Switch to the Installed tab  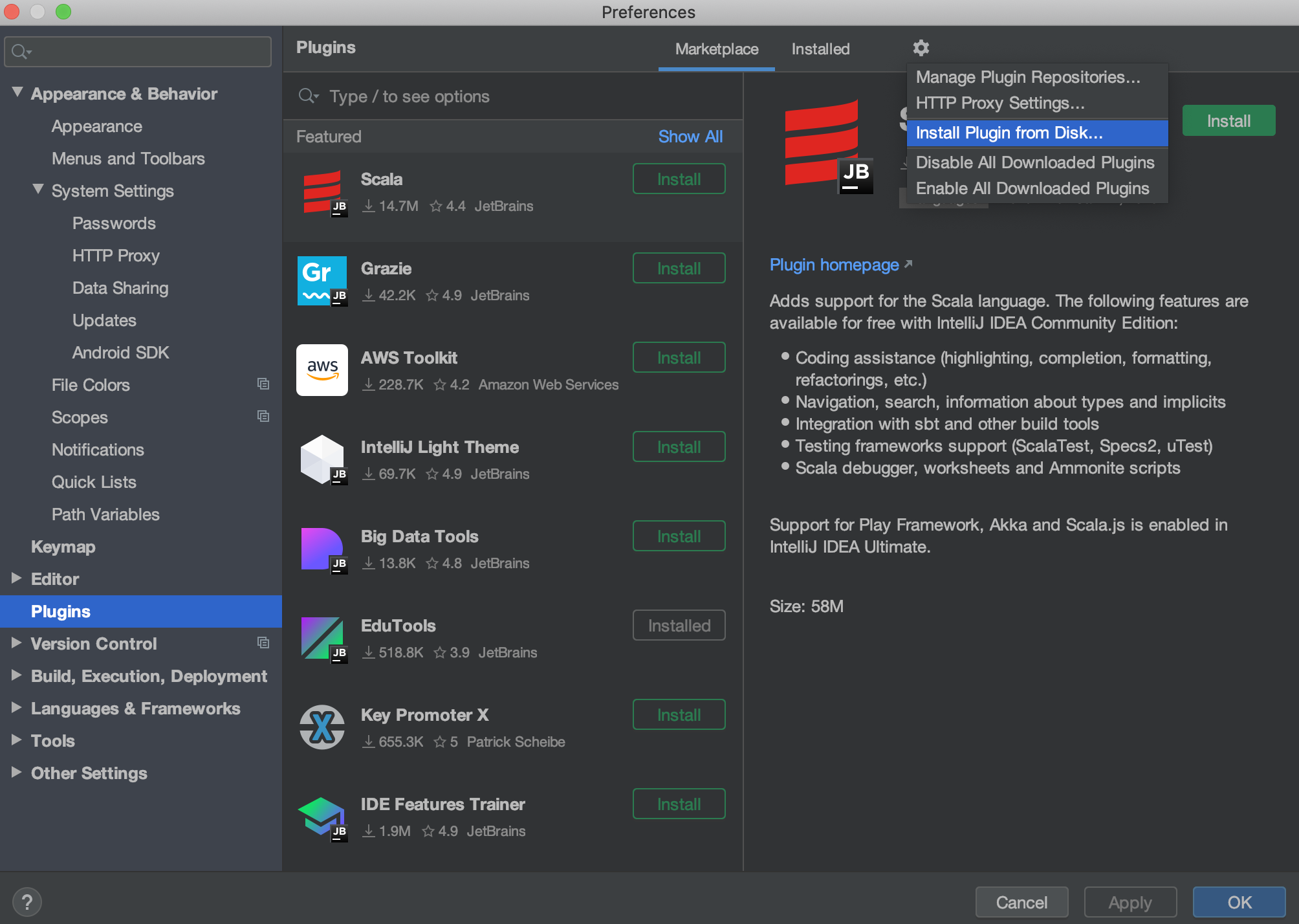820,49
